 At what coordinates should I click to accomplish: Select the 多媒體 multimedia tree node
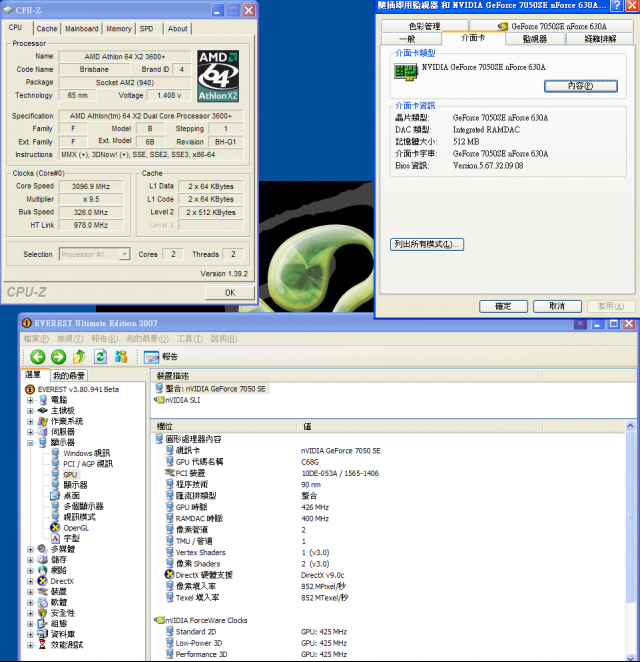pos(63,549)
